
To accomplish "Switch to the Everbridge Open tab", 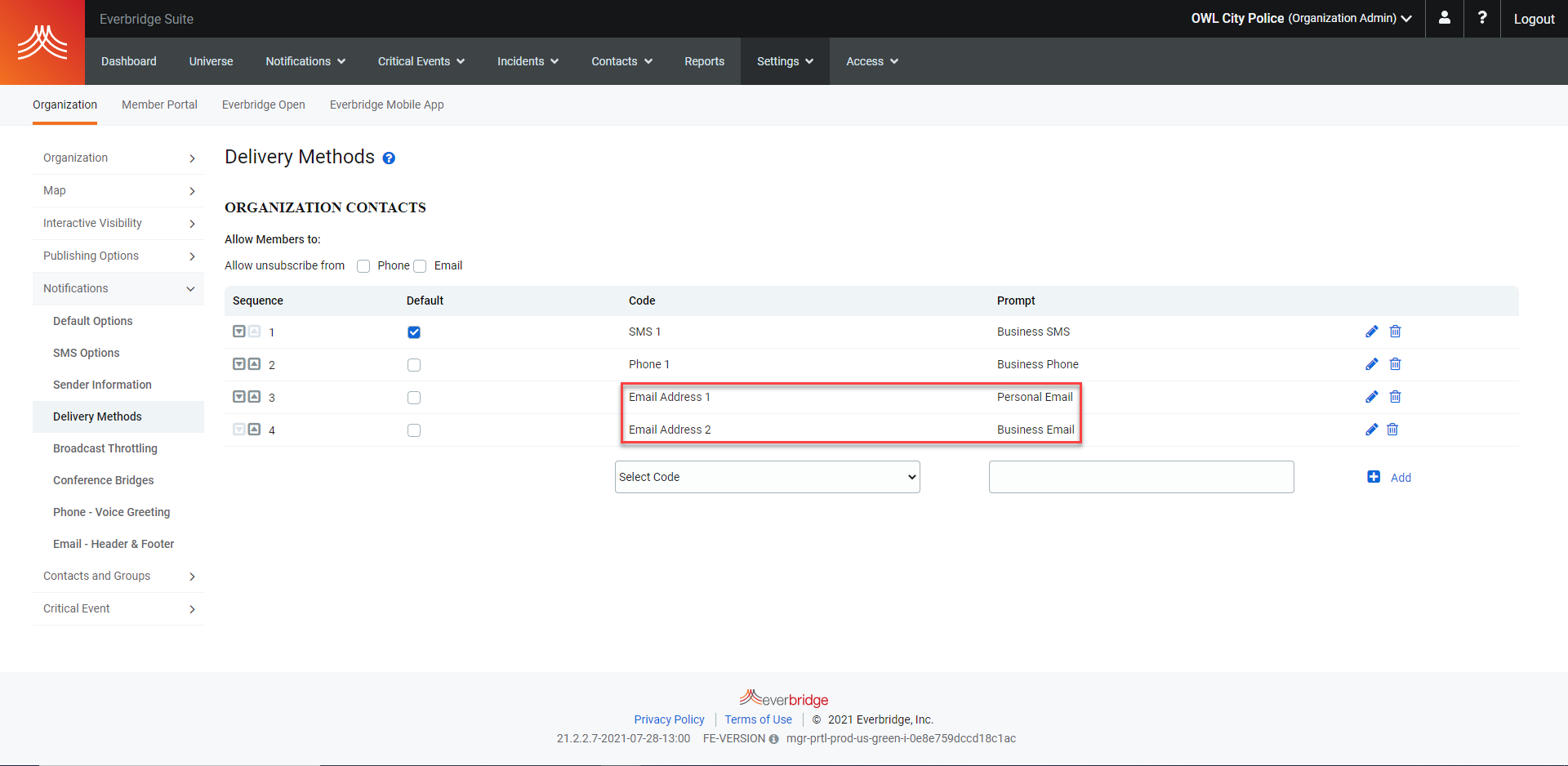I will pos(263,105).
